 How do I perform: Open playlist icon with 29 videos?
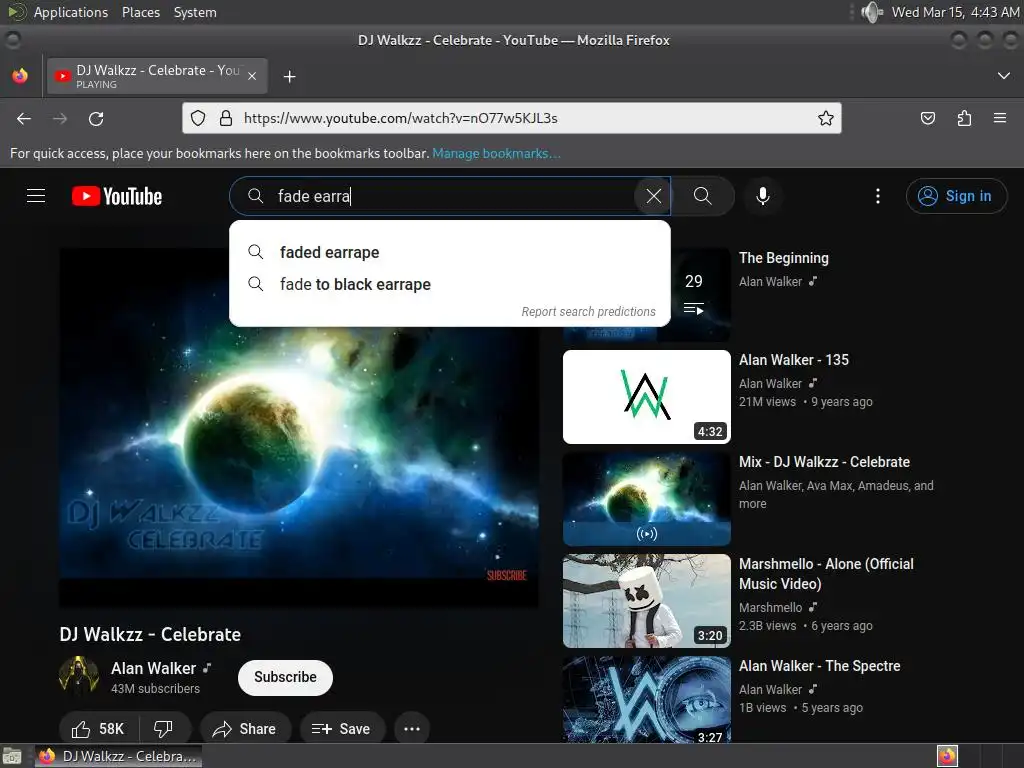[x=694, y=308]
